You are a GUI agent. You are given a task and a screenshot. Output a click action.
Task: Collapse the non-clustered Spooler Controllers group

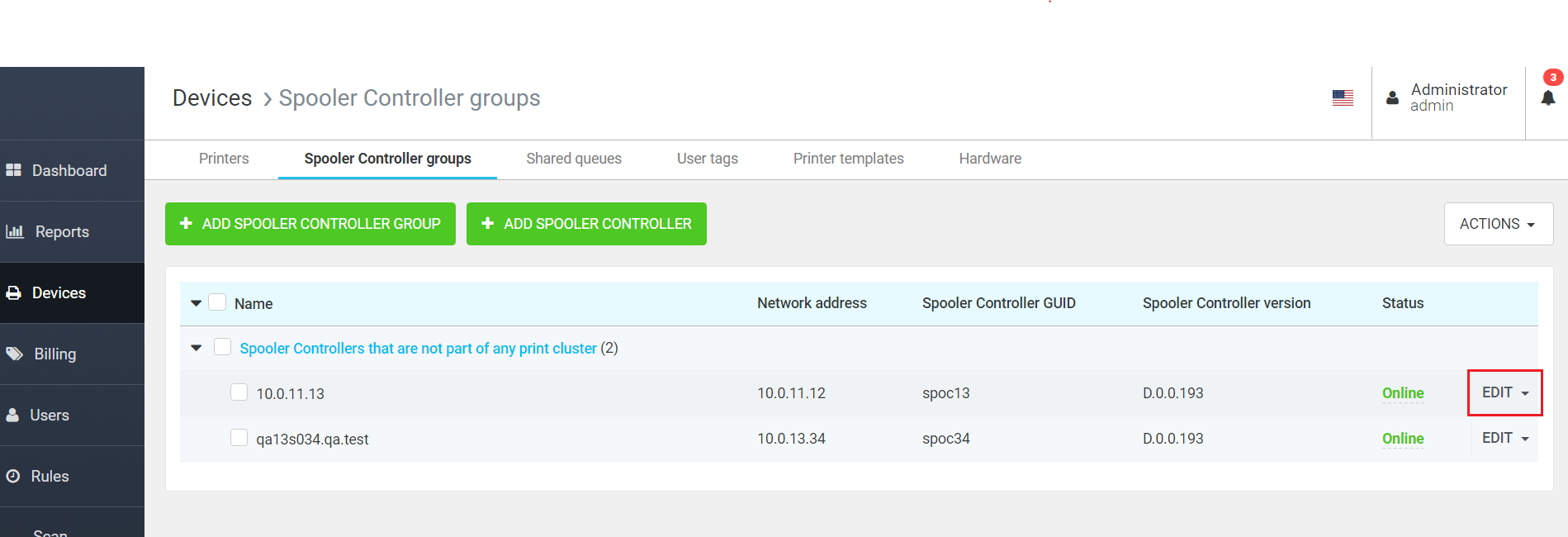point(197,348)
